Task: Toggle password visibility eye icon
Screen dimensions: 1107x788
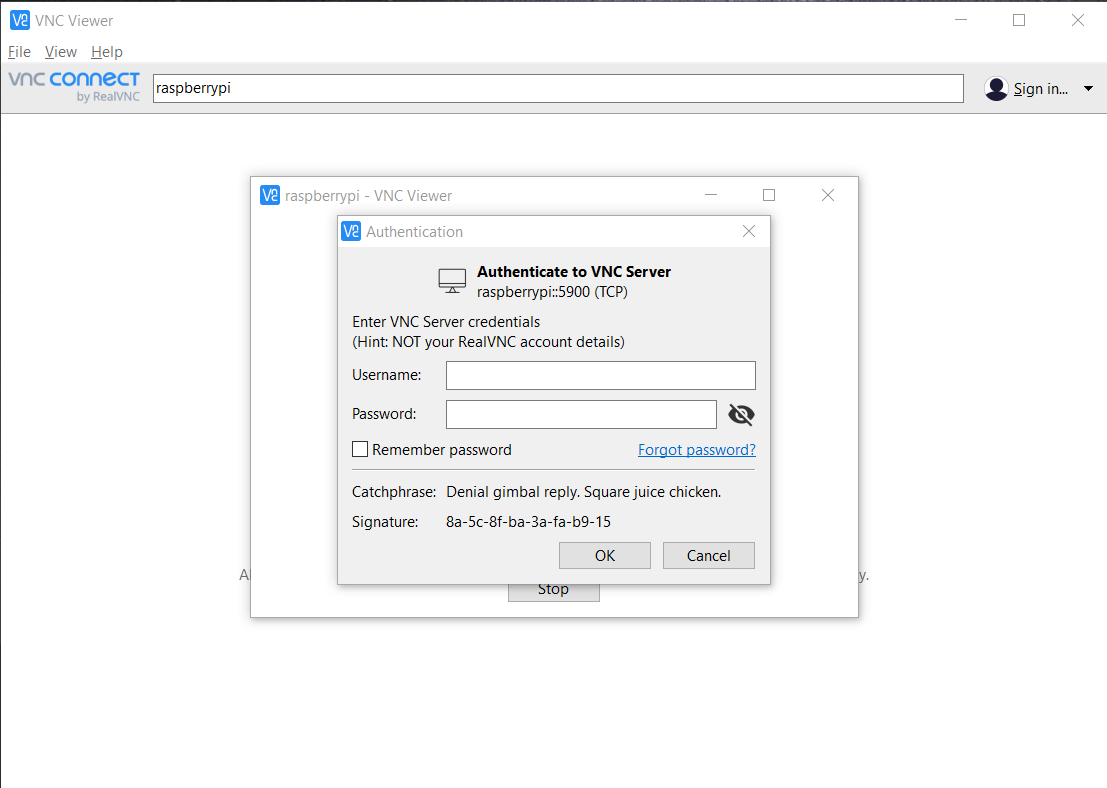Action: (741, 414)
